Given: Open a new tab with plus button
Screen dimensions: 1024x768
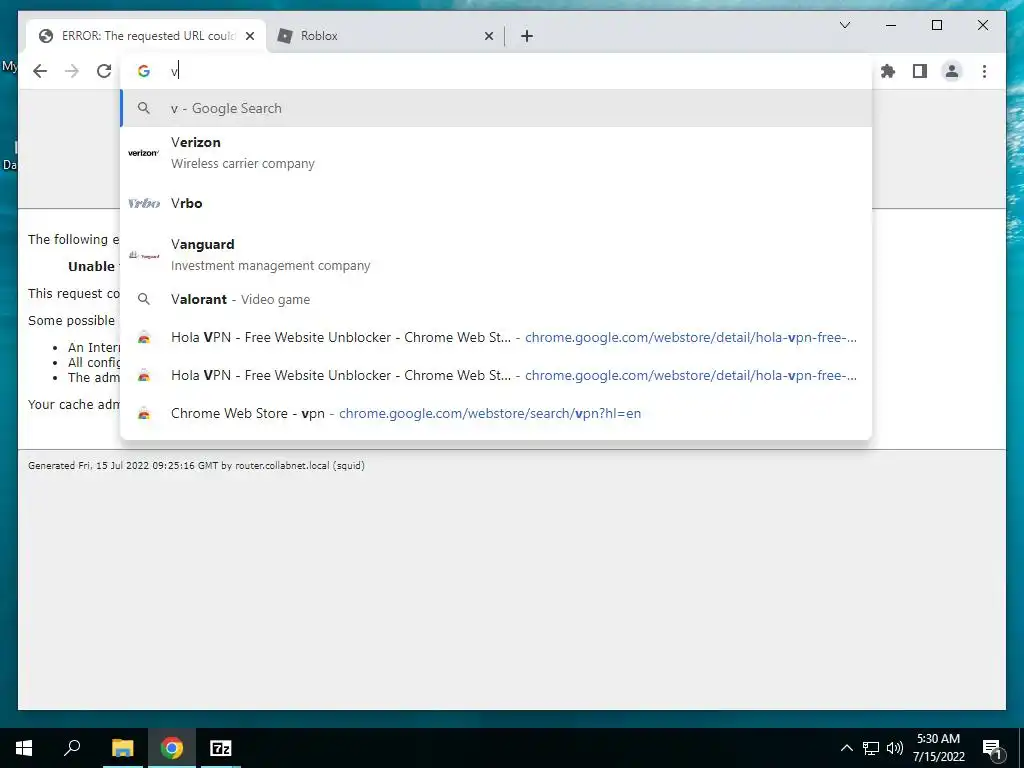Looking at the screenshot, I should 527,36.
